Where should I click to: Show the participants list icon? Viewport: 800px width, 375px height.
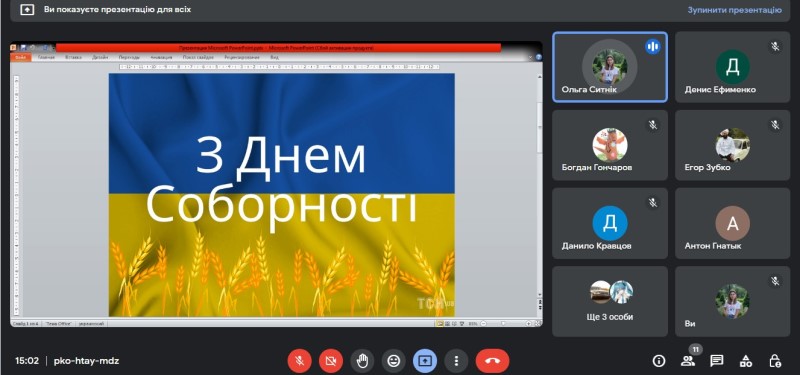pos(688,361)
